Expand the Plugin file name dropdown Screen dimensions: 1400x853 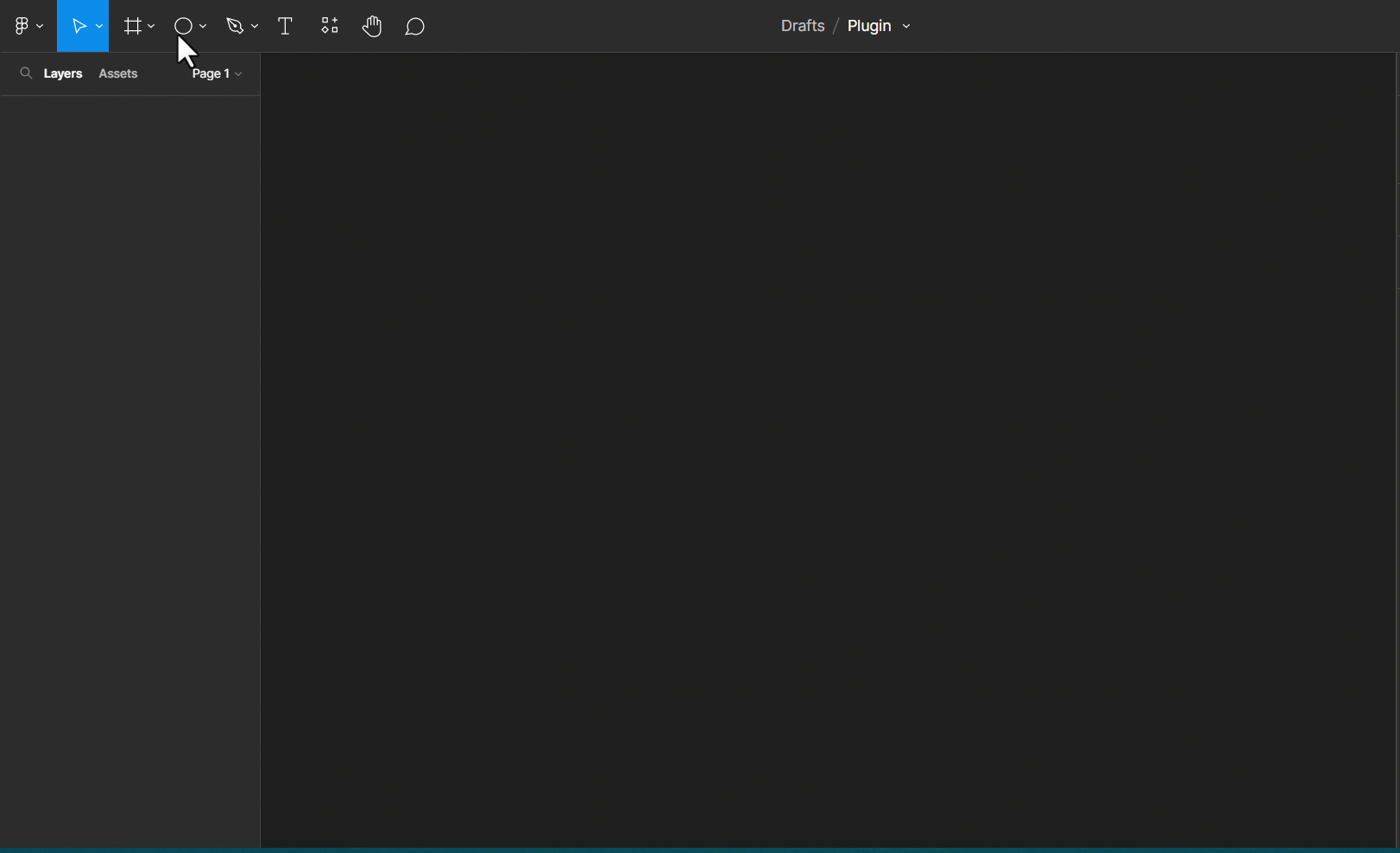[905, 26]
